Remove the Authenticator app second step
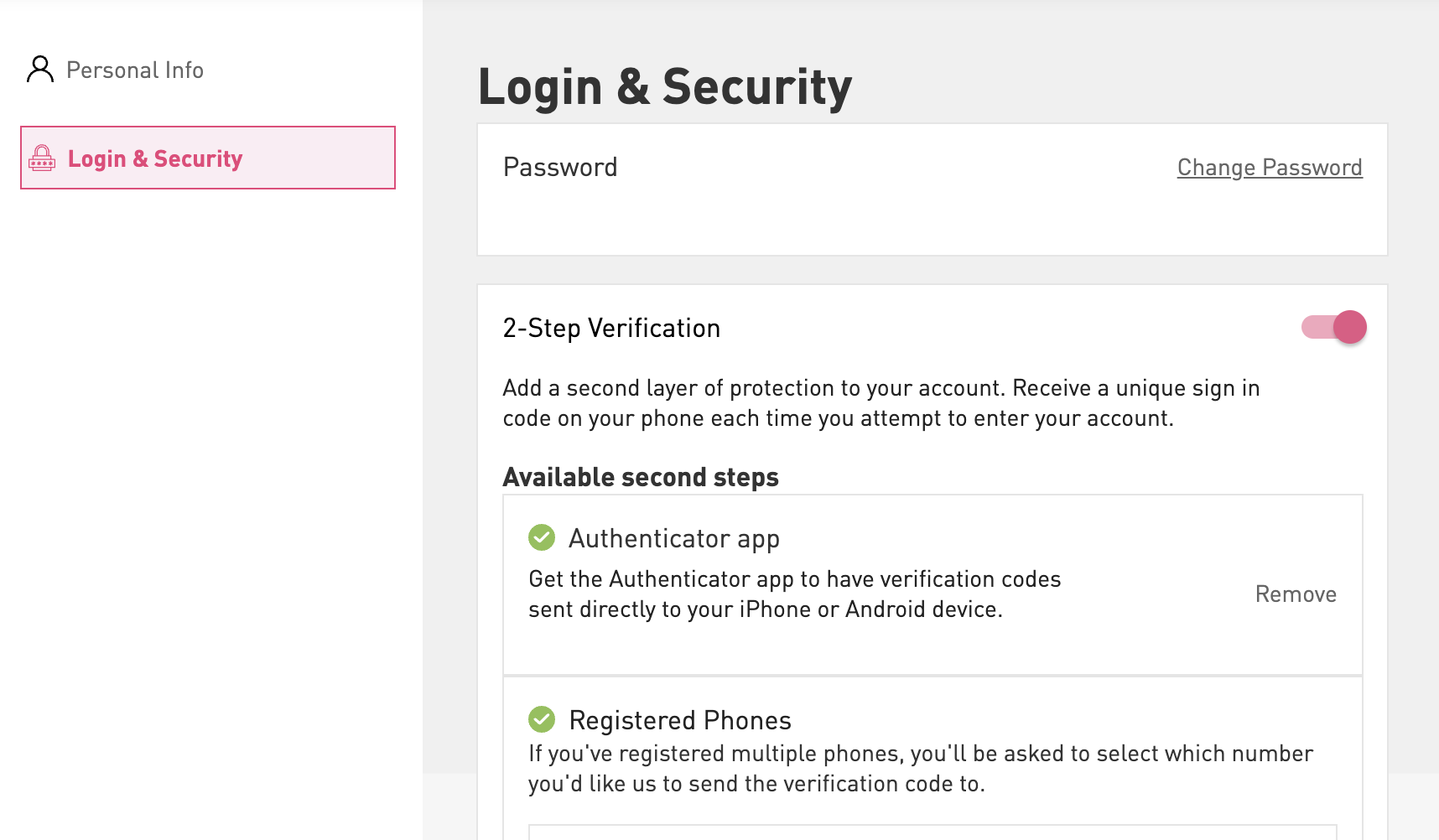This screenshot has width=1439, height=840. [1295, 594]
